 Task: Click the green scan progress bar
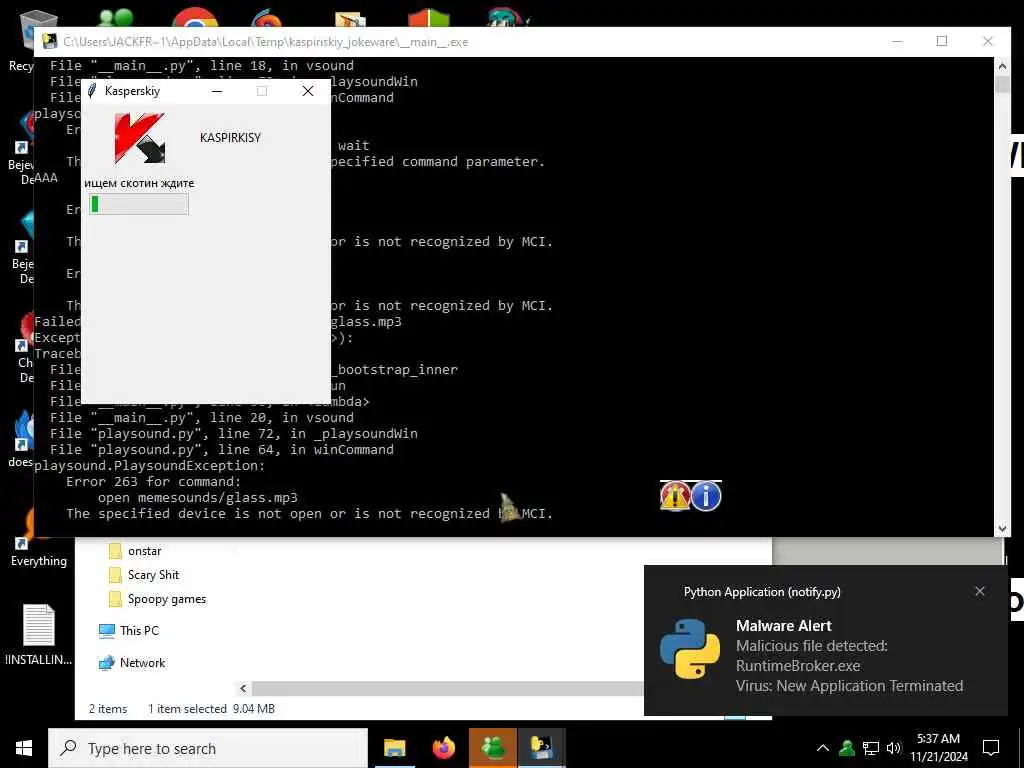tap(139, 204)
